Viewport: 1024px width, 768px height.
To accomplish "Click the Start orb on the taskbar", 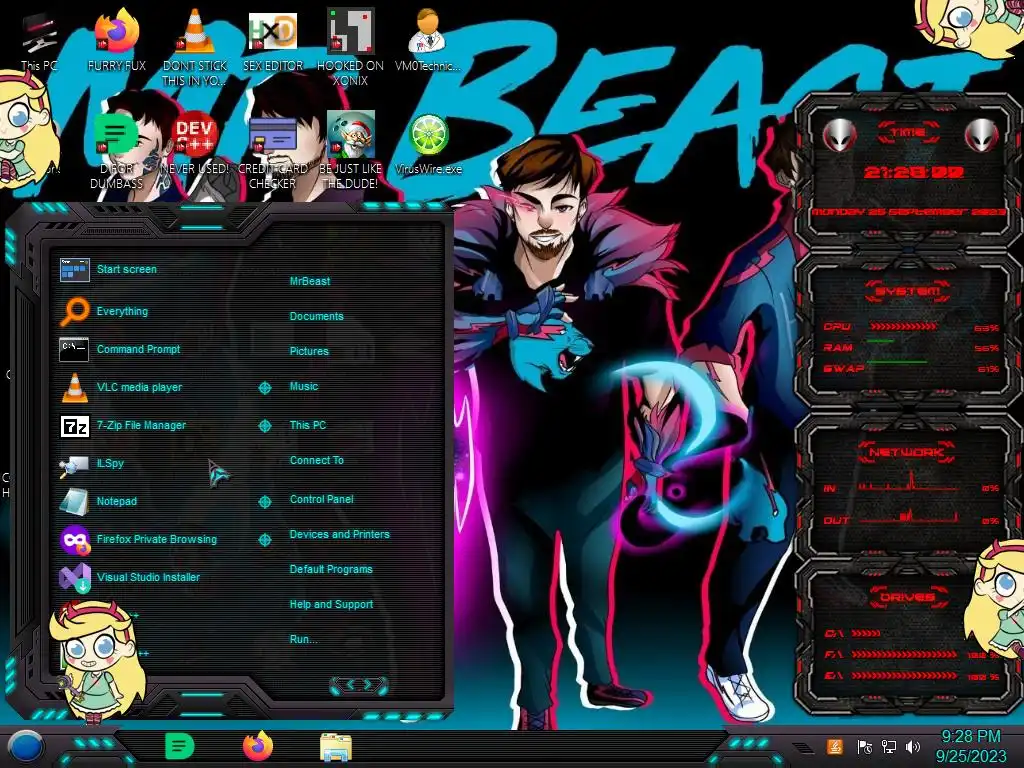I will point(25,747).
